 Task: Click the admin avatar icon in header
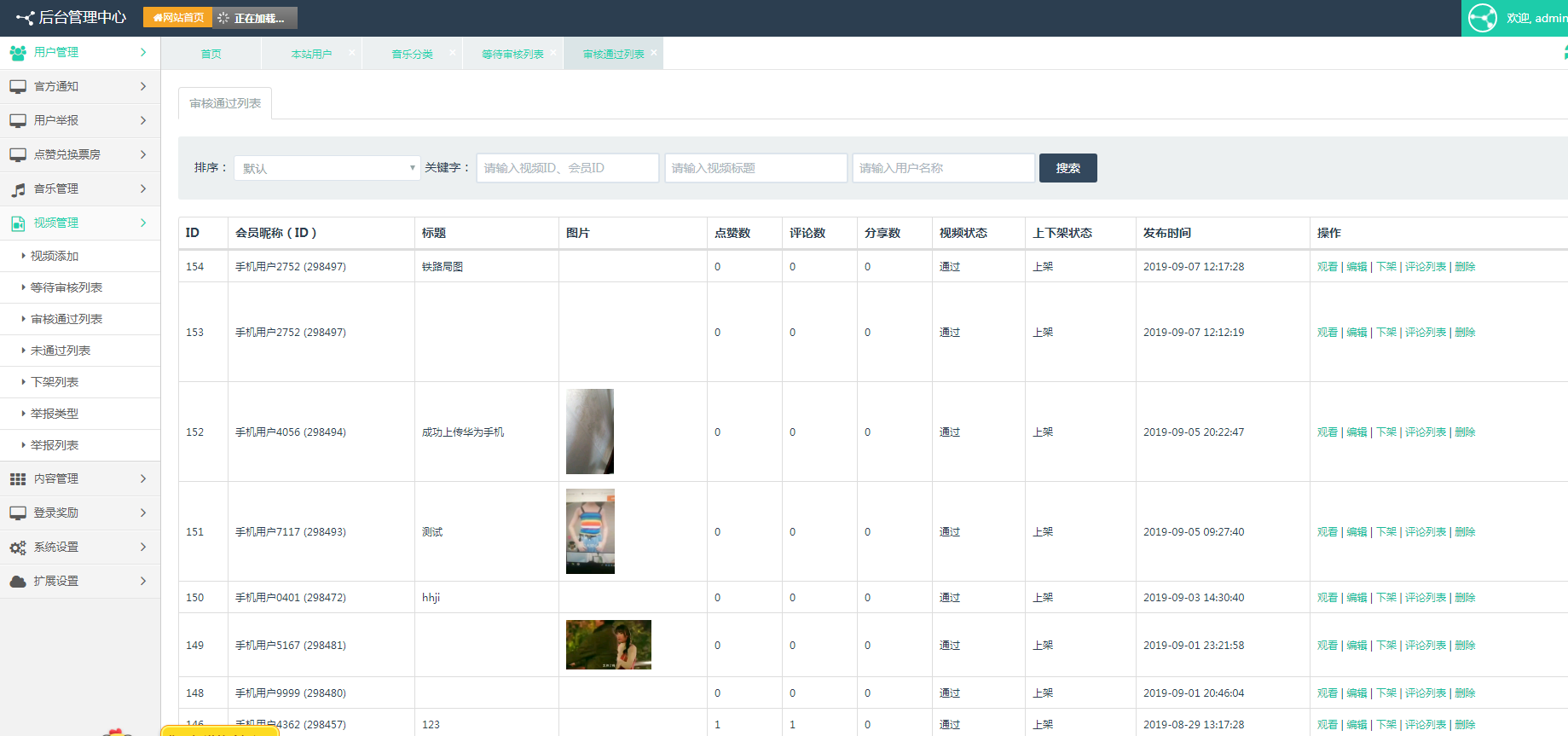pyautogui.click(x=1483, y=18)
